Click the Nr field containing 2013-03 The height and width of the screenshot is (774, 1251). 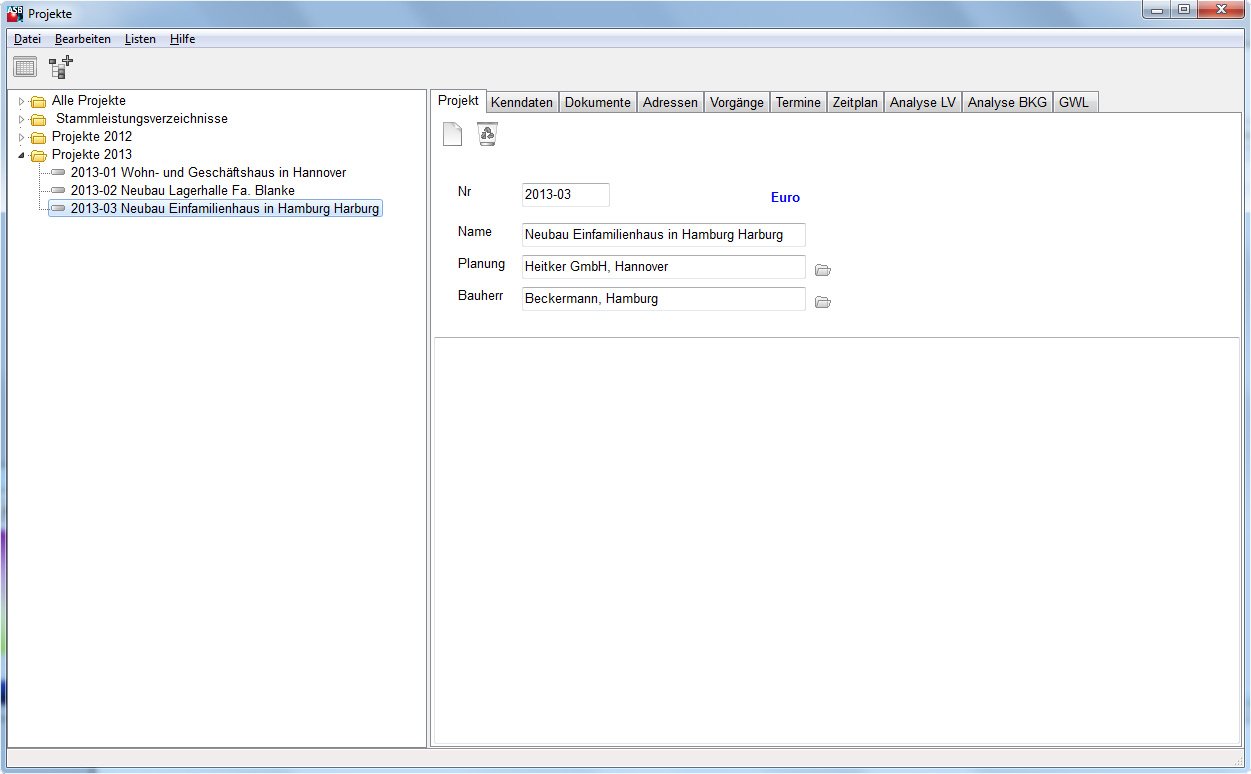(565, 195)
